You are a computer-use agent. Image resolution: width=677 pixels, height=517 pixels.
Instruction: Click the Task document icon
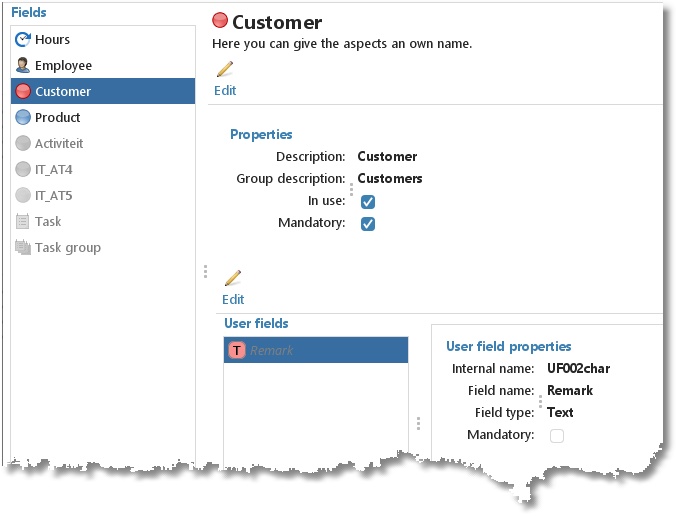tap(23, 222)
